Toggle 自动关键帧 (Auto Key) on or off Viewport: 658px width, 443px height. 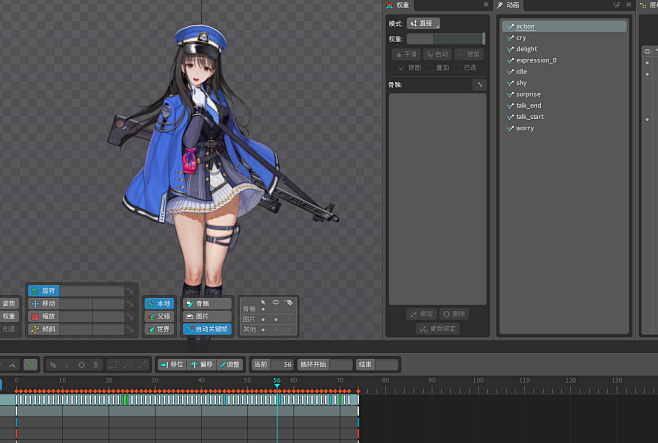coord(207,329)
